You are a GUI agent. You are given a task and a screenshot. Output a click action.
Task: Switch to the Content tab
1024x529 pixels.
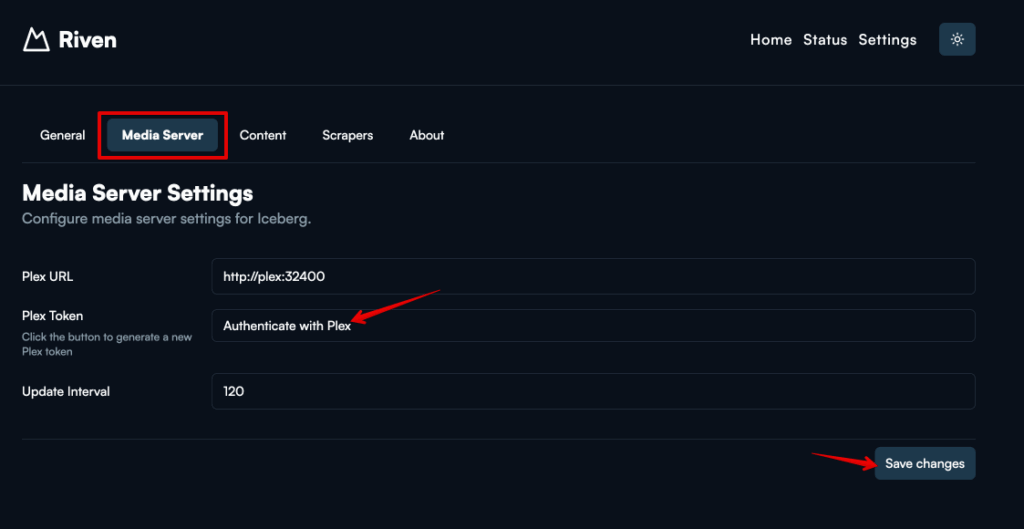click(x=263, y=135)
